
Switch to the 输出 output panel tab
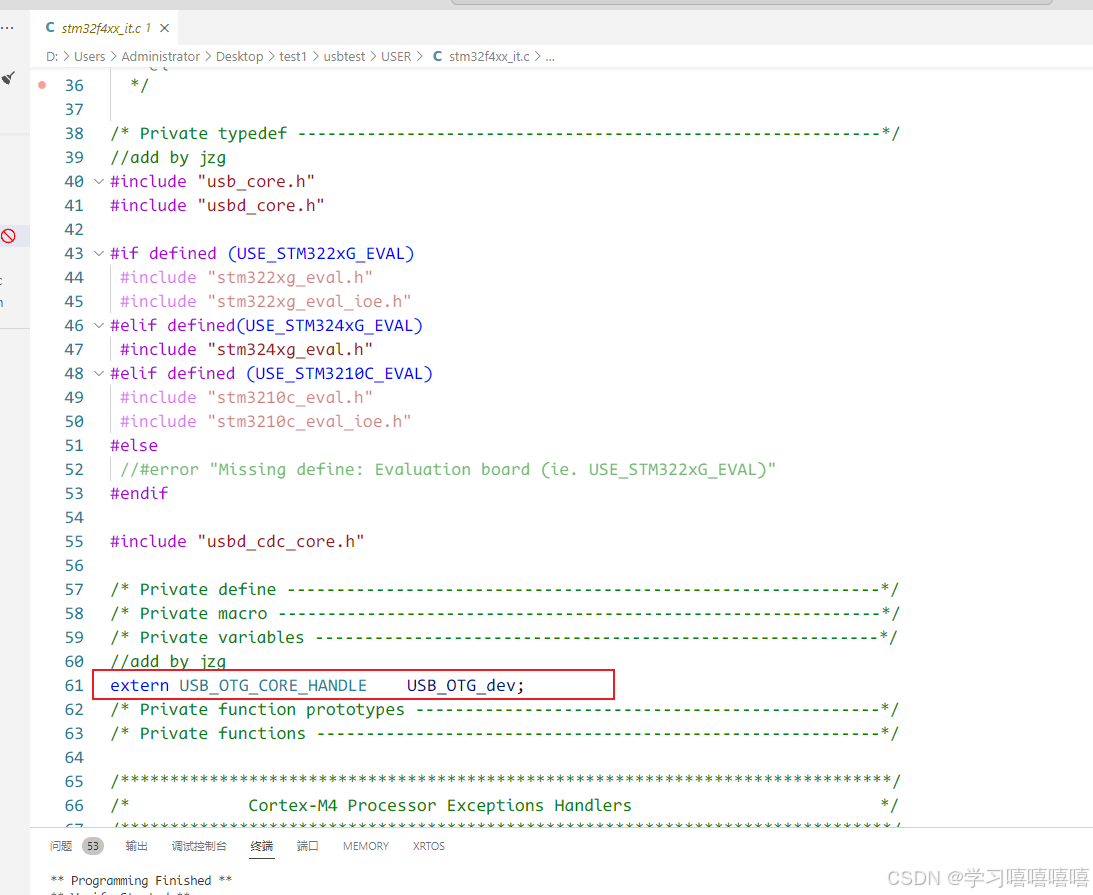(x=136, y=846)
